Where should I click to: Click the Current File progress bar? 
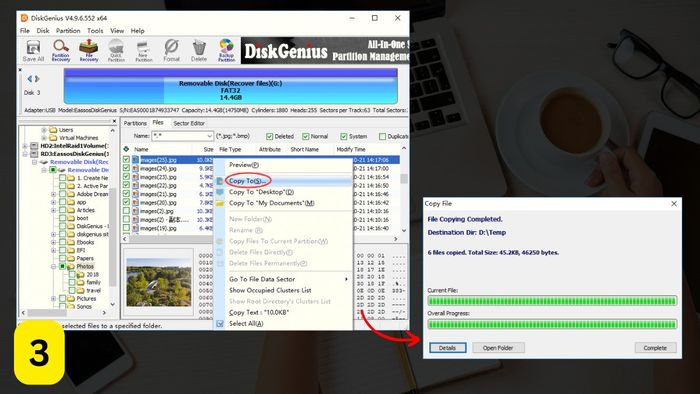click(552, 301)
